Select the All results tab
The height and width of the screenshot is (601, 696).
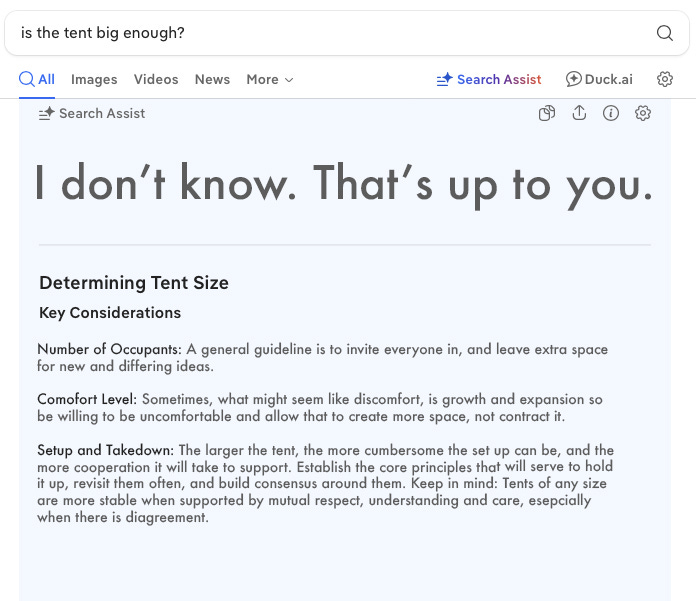point(37,79)
